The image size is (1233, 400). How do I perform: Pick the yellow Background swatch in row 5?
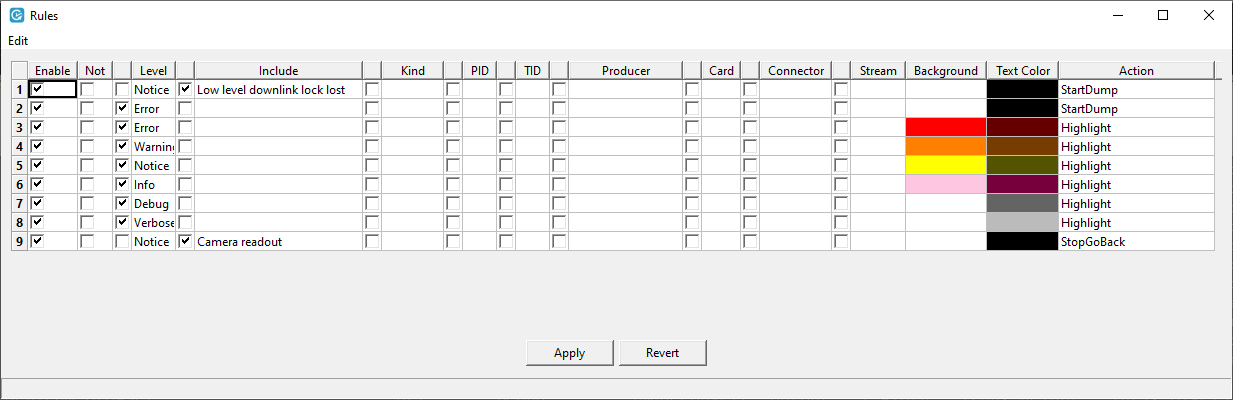point(946,166)
